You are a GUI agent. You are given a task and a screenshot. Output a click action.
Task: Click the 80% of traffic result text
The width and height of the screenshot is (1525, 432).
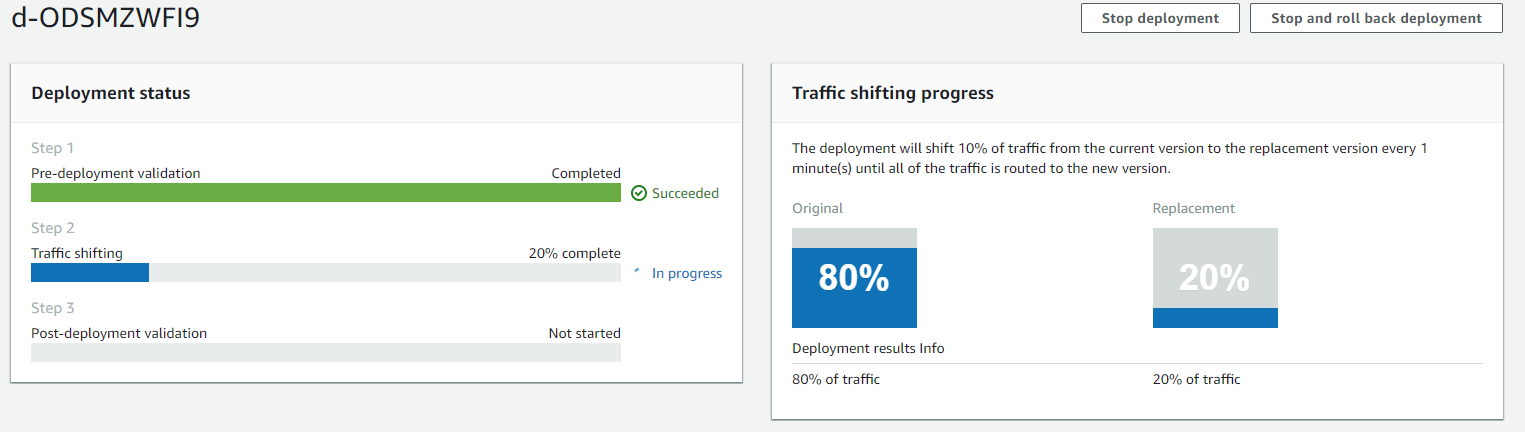coord(836,379)
